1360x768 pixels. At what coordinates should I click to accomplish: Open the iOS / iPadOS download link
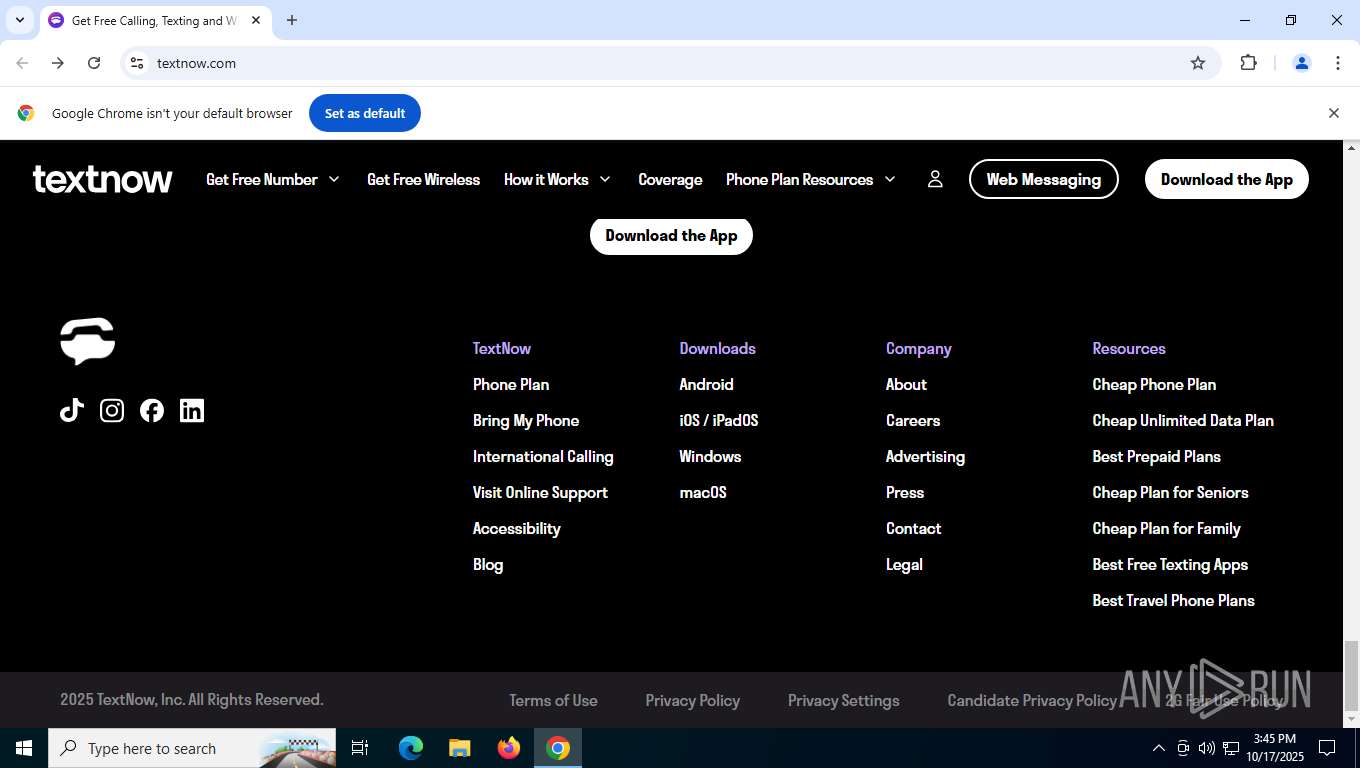pyautogui.click(x=719, y=420)
